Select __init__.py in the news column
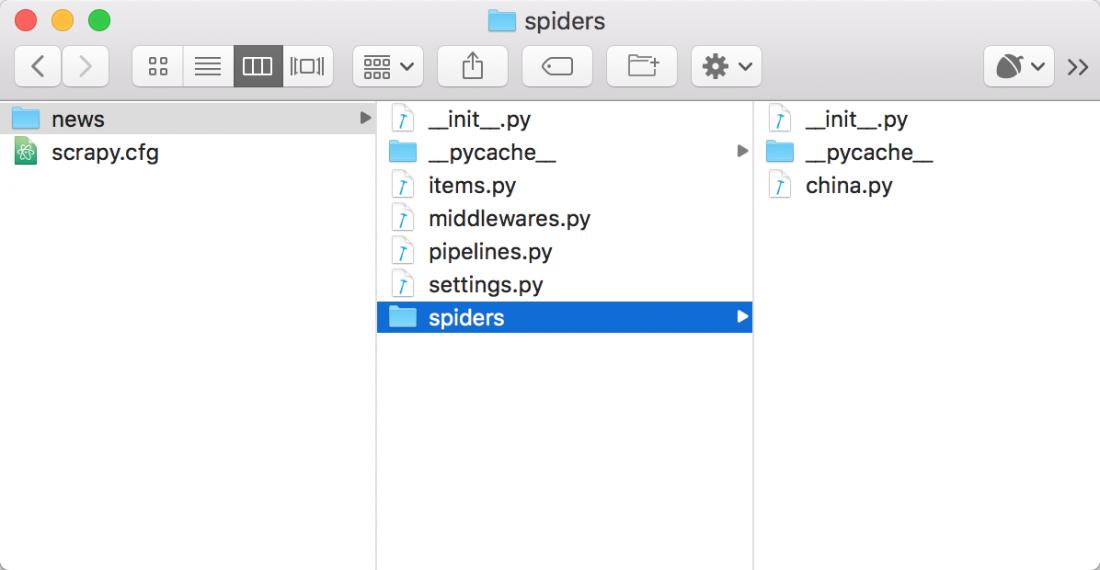Viewport: 1100px width, 570px height. [564, 119]
